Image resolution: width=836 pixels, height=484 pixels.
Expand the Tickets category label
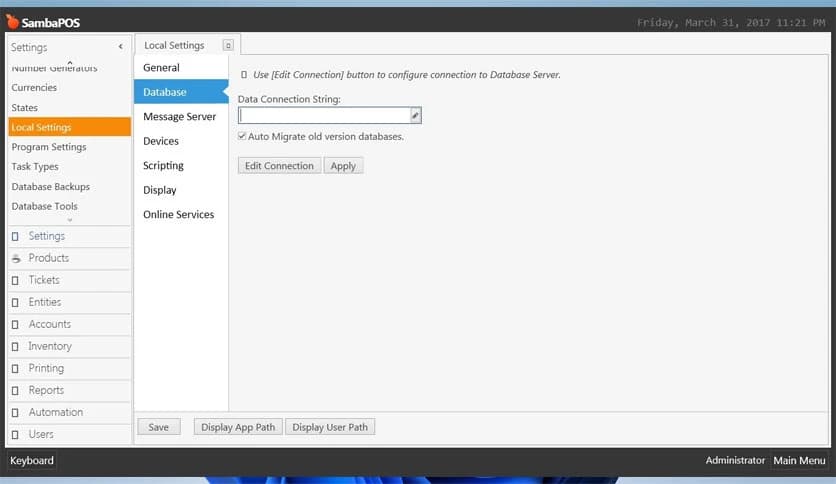[44, 280]
